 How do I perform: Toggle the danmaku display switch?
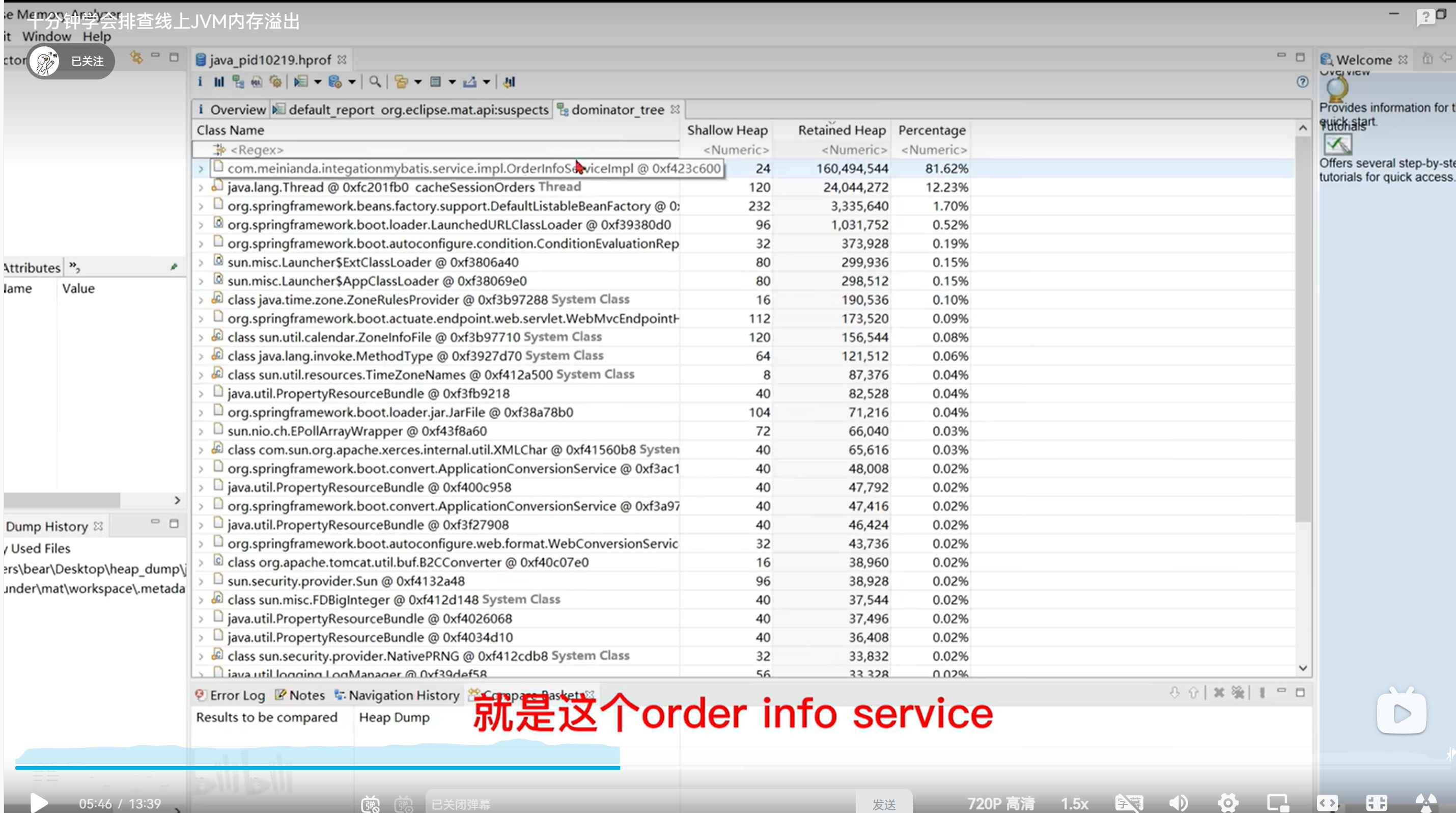click(371, 803)
